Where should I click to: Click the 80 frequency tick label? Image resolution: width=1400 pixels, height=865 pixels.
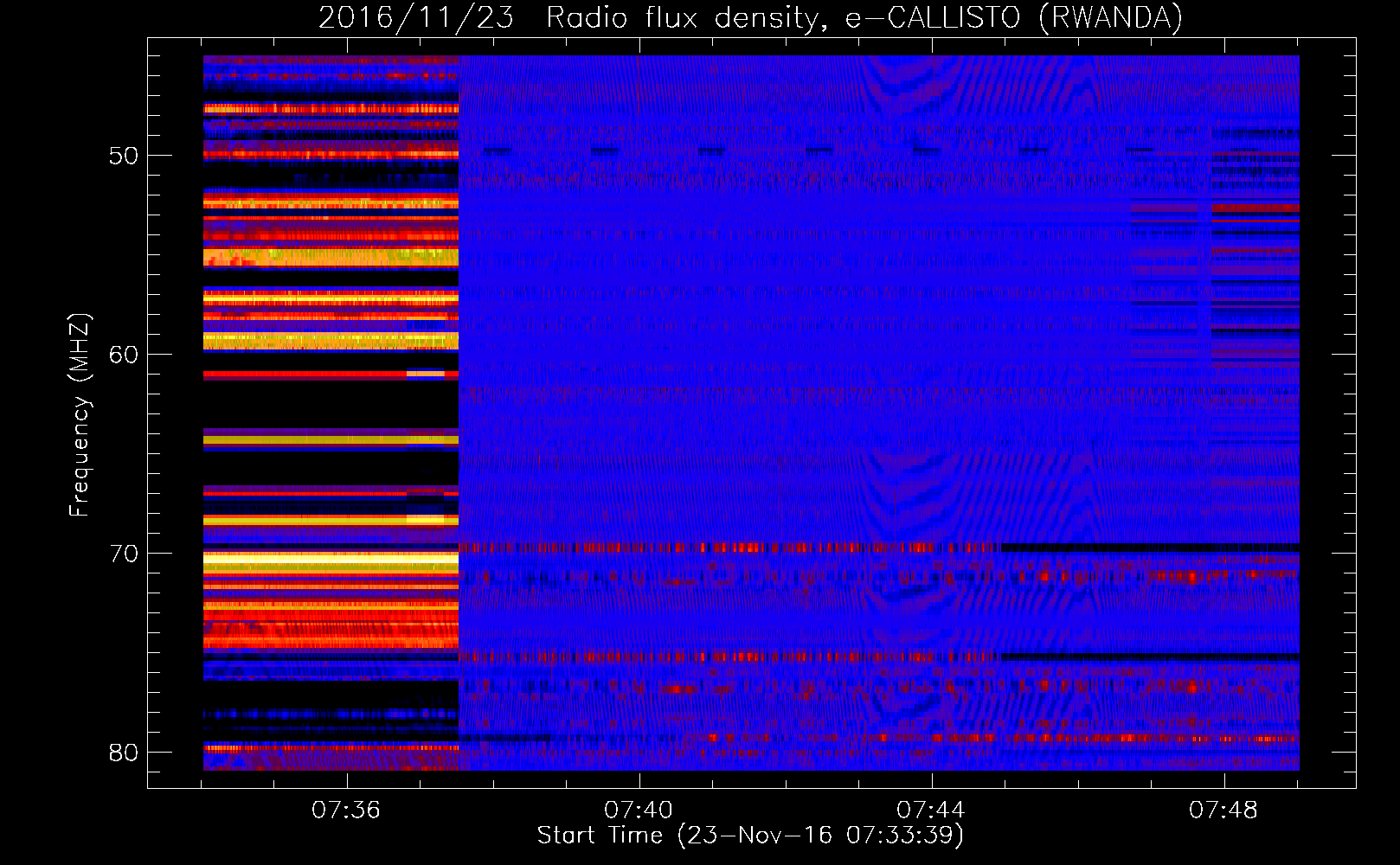coord(124,753)
